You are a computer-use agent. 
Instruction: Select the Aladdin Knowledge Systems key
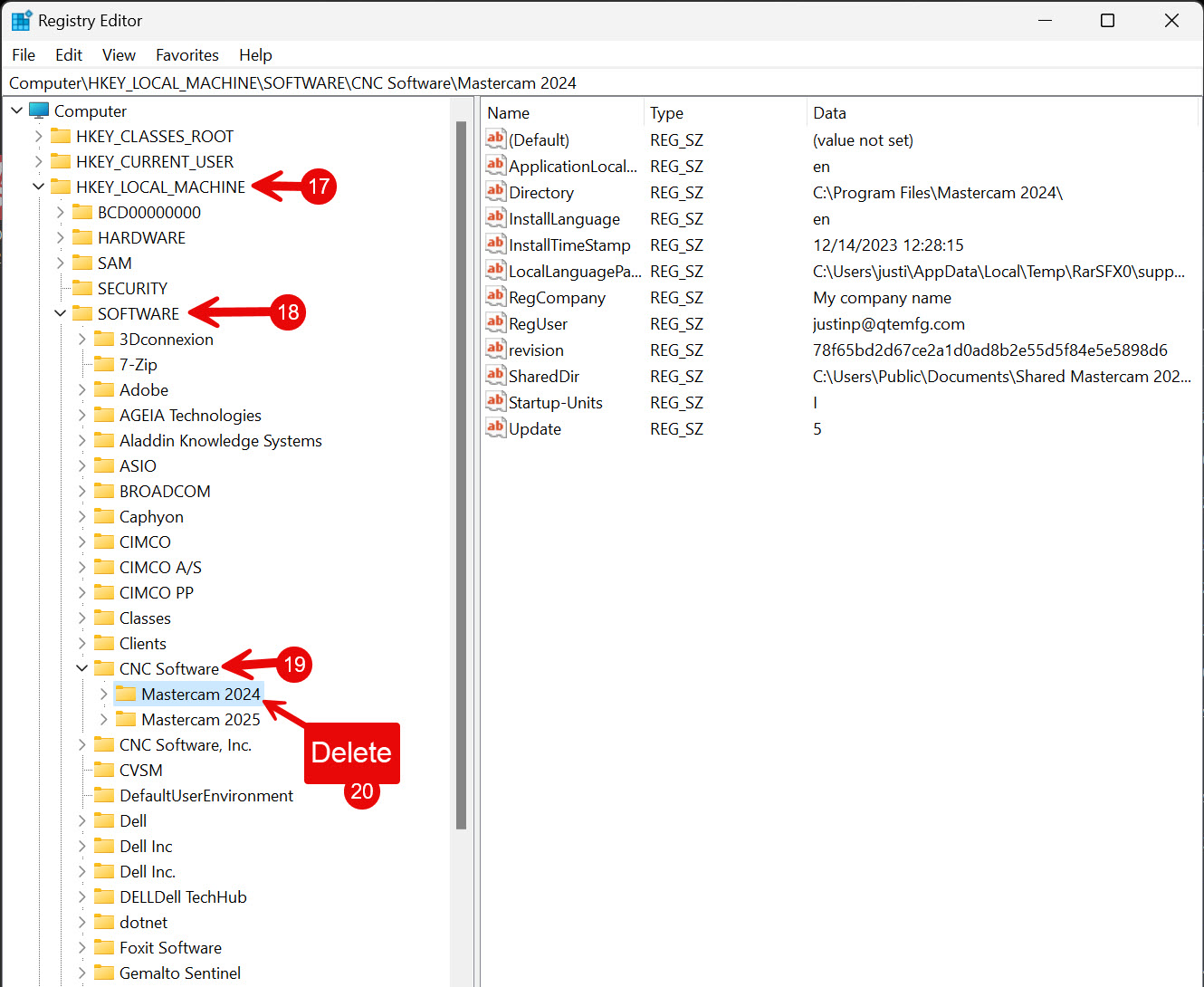pos(221,440)
